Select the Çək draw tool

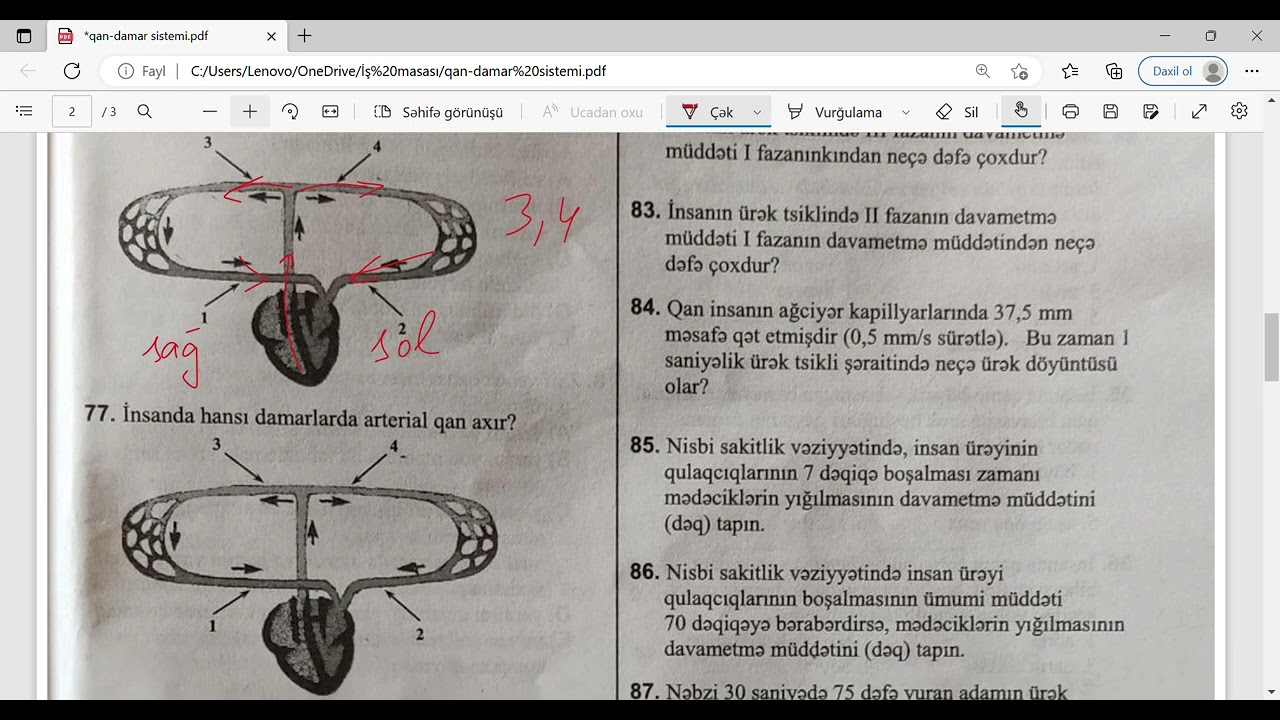[707, 112]
